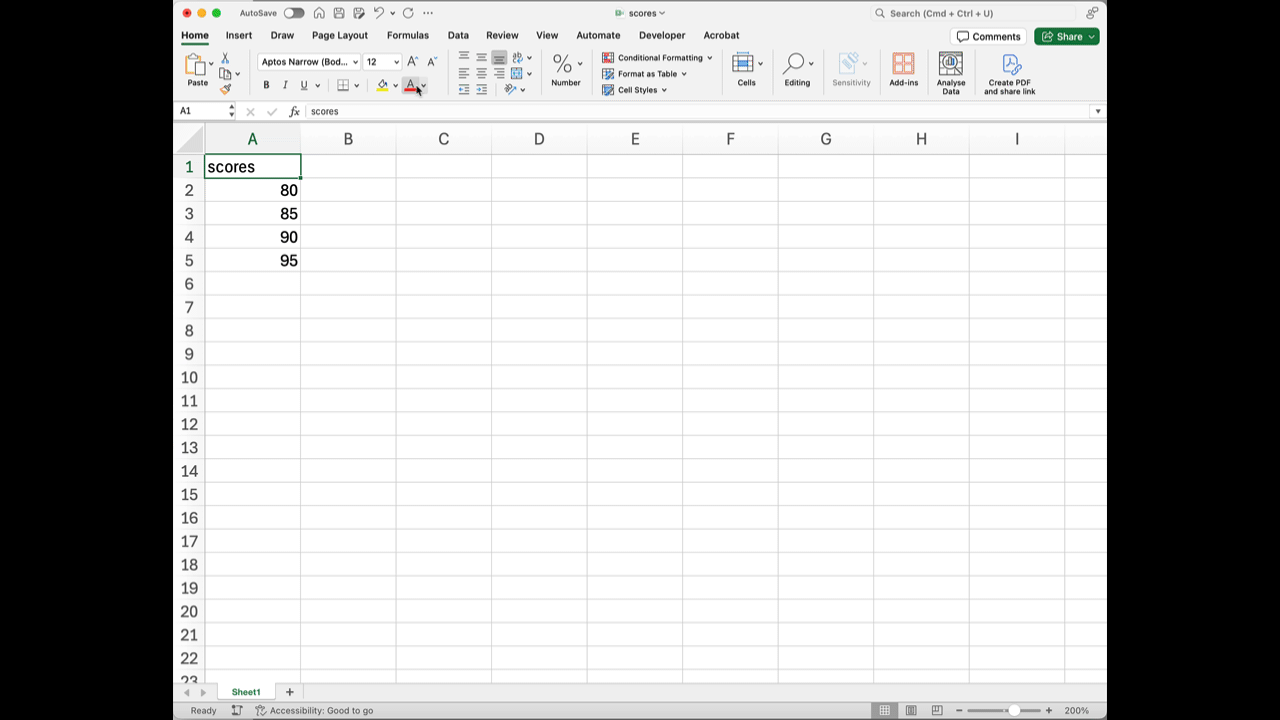Toggle Italic formatting
The image size is (1280, 720).
[285, 86]
